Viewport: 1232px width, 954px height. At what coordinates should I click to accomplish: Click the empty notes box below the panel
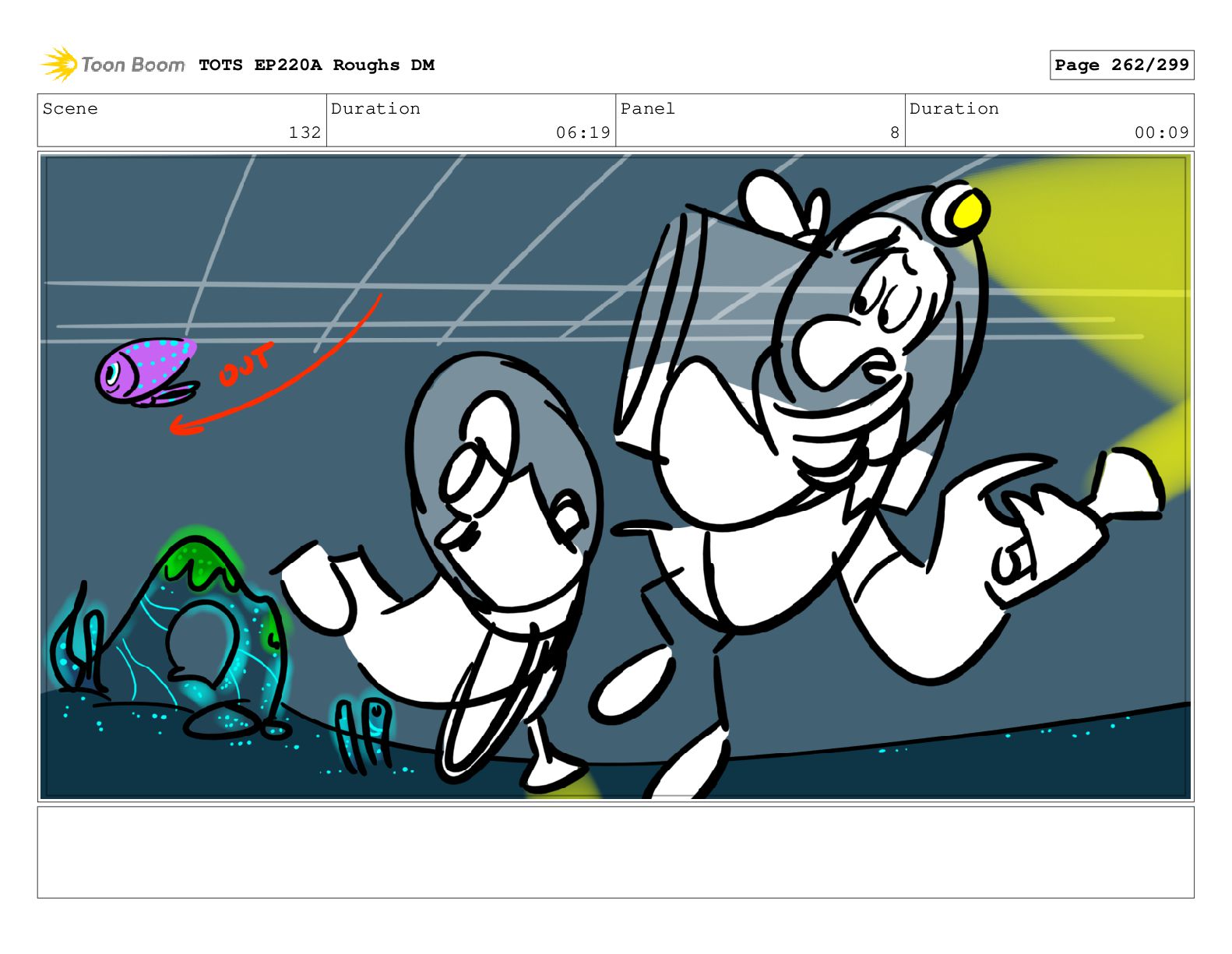point(615,852)
